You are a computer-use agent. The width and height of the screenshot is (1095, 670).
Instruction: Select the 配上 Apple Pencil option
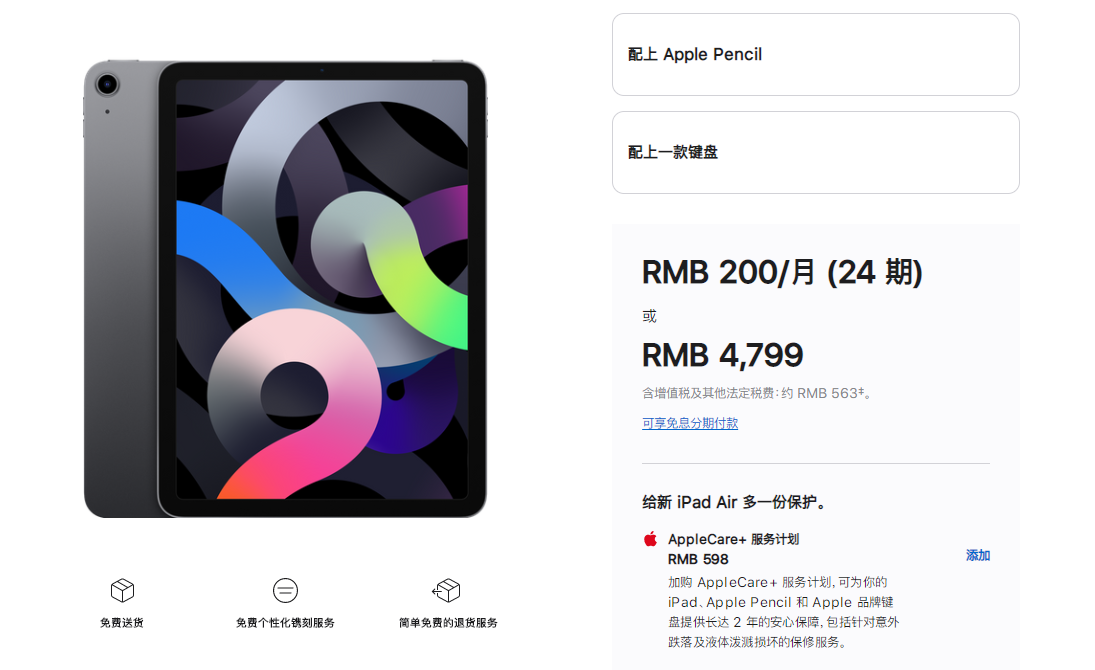click(816, 54)
